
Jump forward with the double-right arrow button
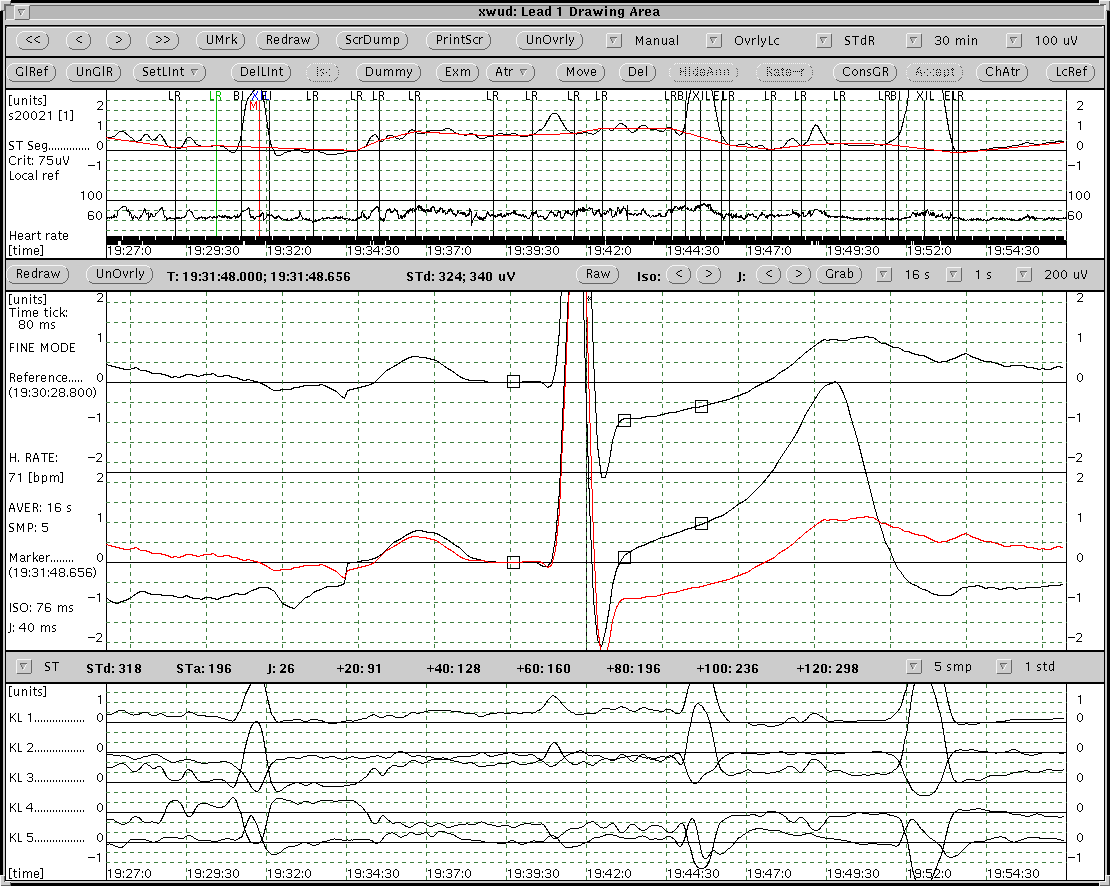[162, 41]
